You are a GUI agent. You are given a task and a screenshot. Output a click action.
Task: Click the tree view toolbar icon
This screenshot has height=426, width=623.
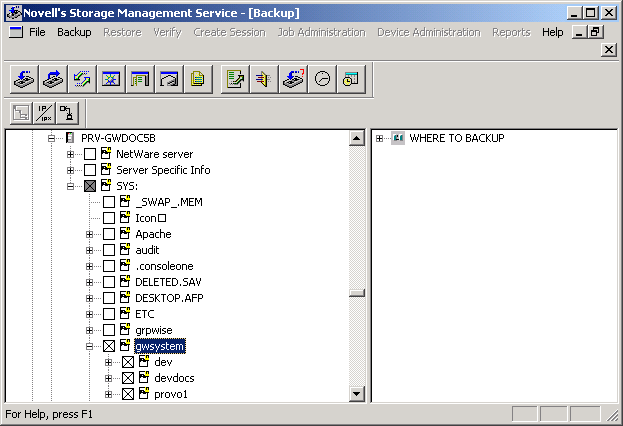[21, 113]
